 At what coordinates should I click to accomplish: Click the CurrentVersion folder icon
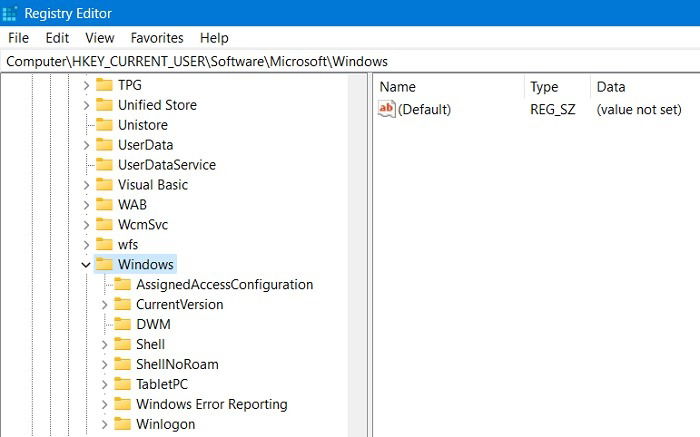[x=122, y=304]
